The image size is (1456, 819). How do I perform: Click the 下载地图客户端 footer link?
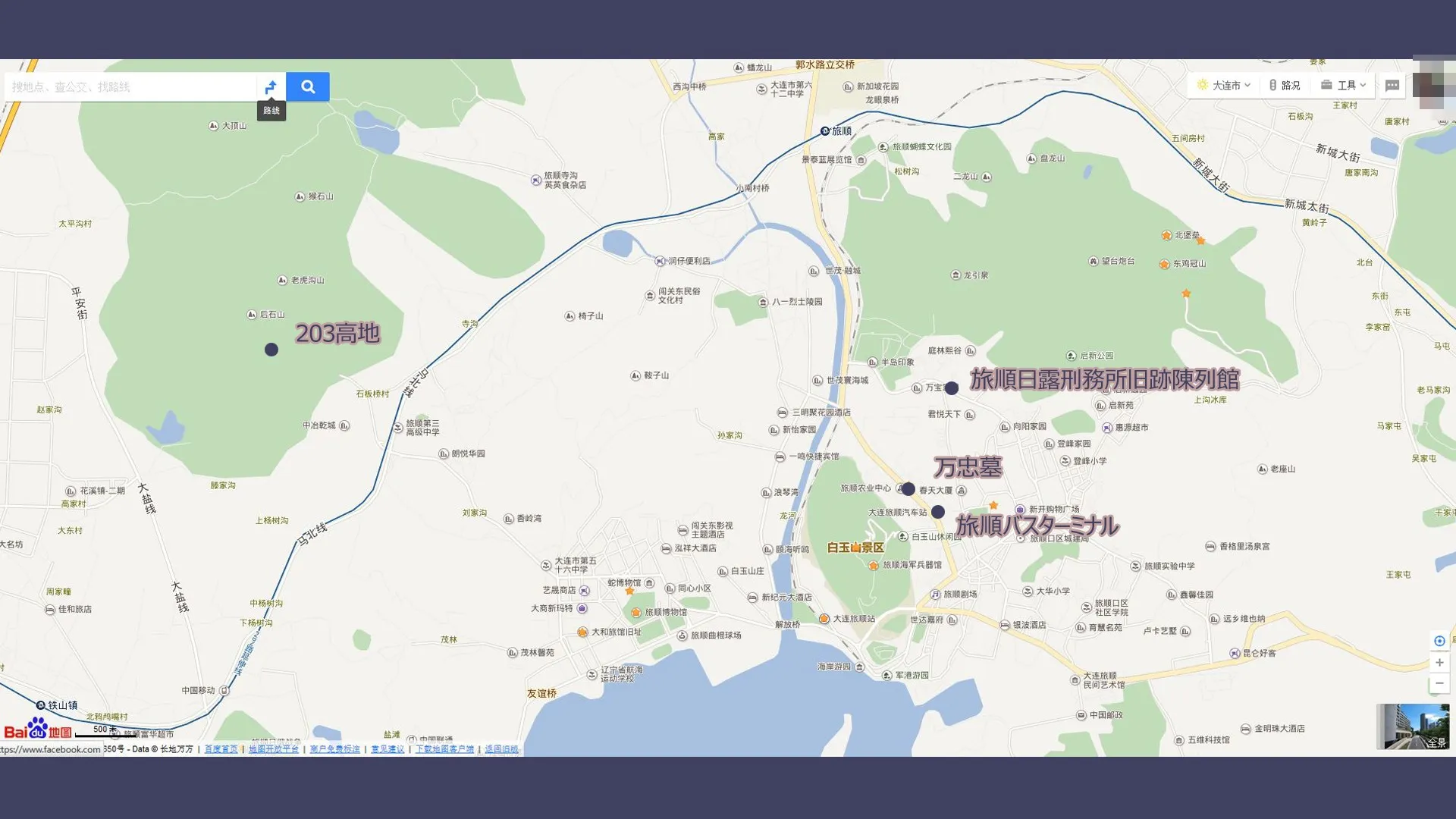pyautogui.click(x=444, y=749)
